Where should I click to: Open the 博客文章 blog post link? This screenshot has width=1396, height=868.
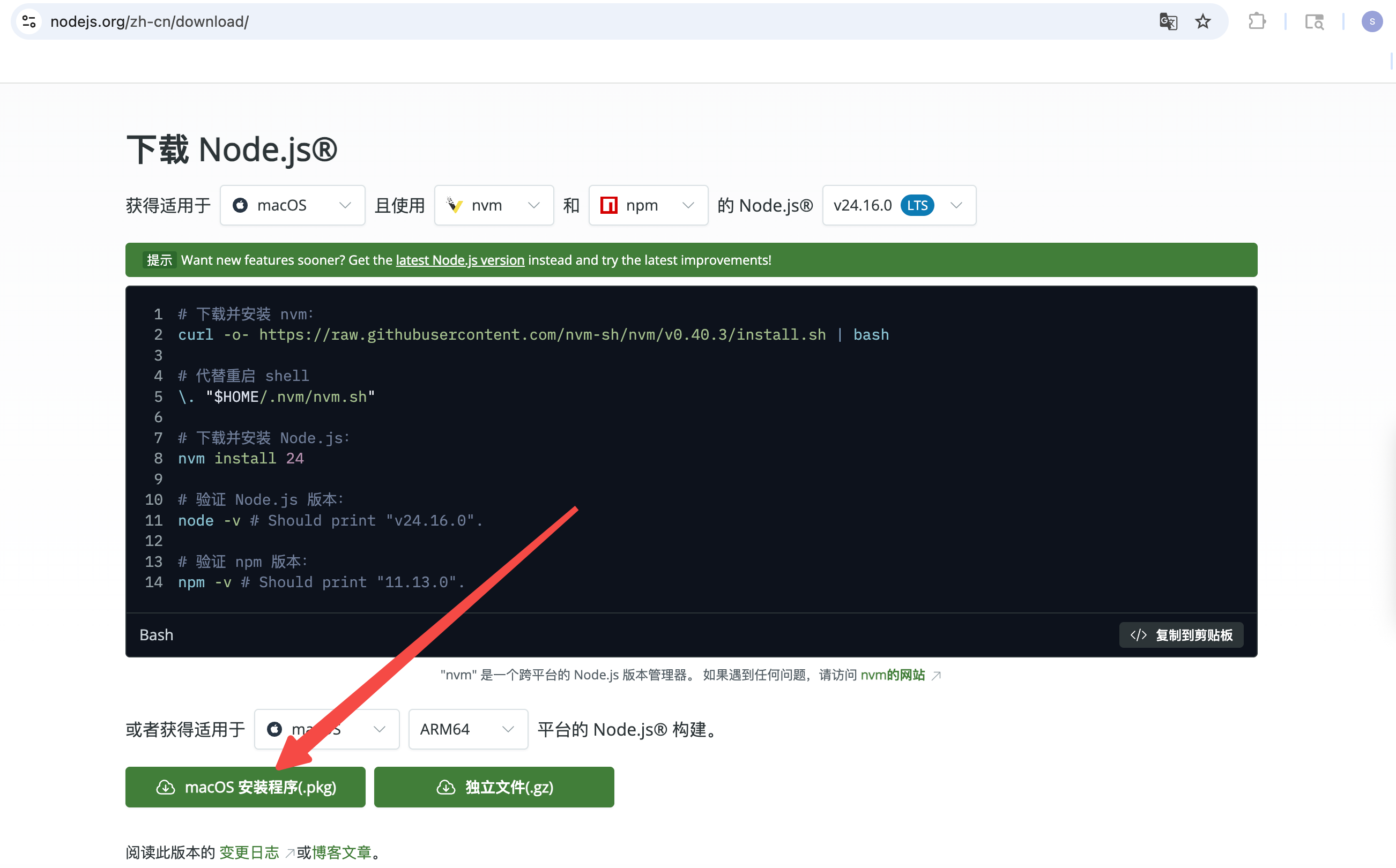[x=341, y=852]
